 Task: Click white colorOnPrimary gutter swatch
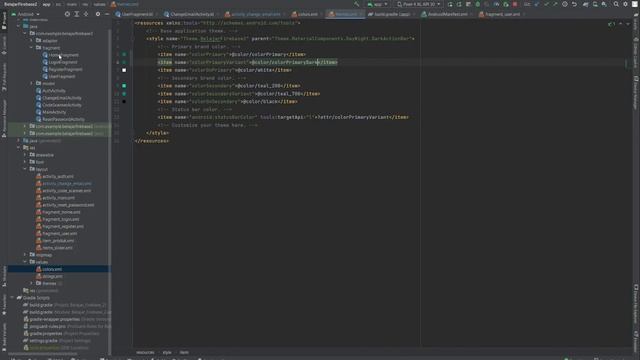click(x=124, y=70)
